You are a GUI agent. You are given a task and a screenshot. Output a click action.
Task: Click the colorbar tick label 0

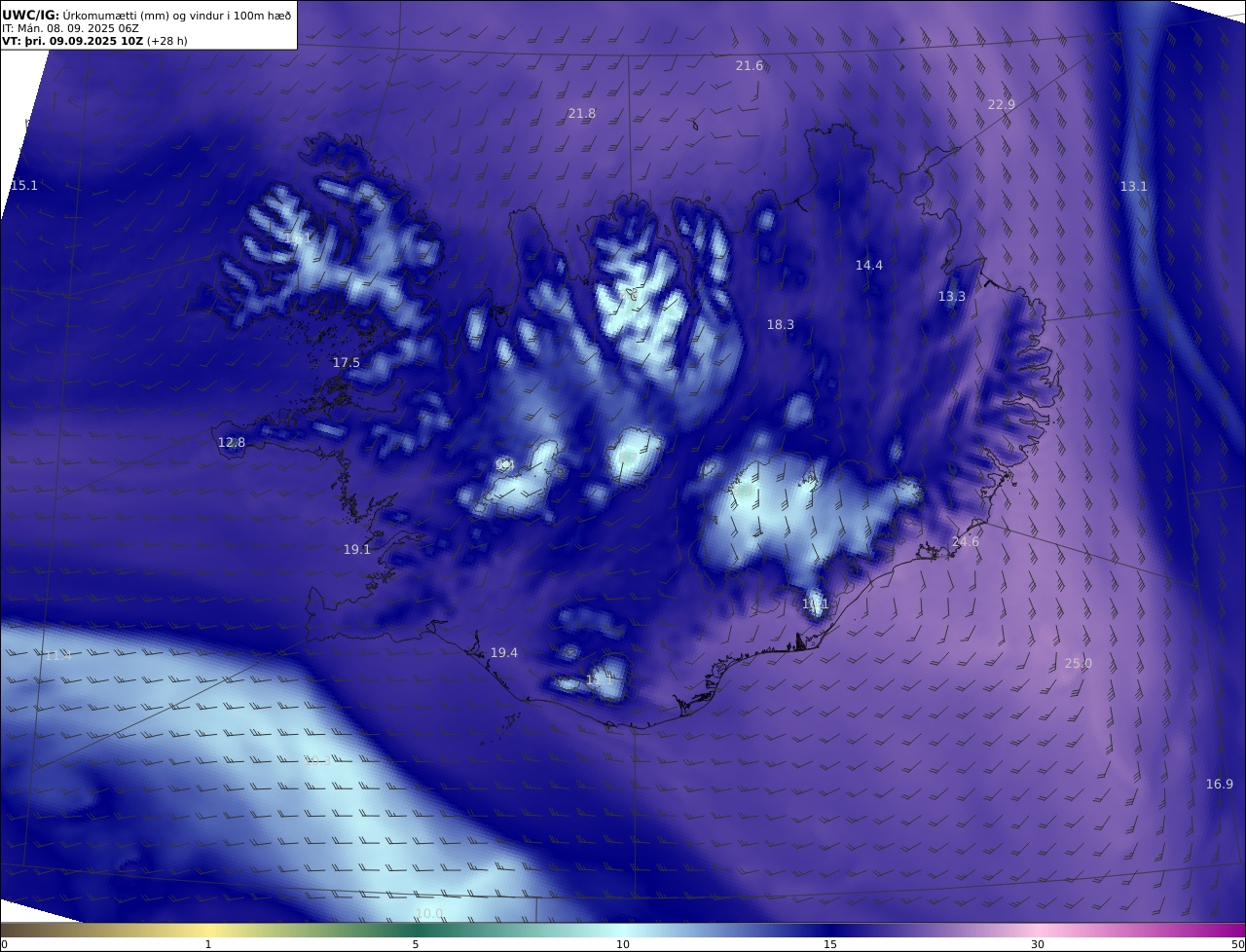[4, 944]
